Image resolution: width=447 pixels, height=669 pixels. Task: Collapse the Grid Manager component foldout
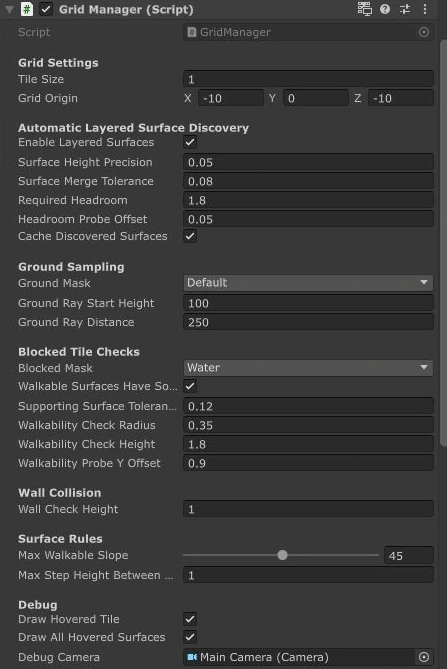coord(9,9)
